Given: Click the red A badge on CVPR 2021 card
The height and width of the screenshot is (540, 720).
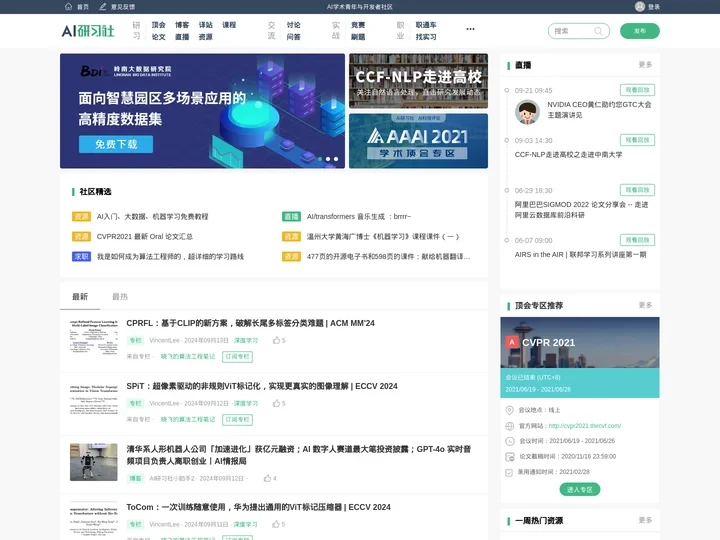Looking at the screenshot, I should click(x=511, y=342).
